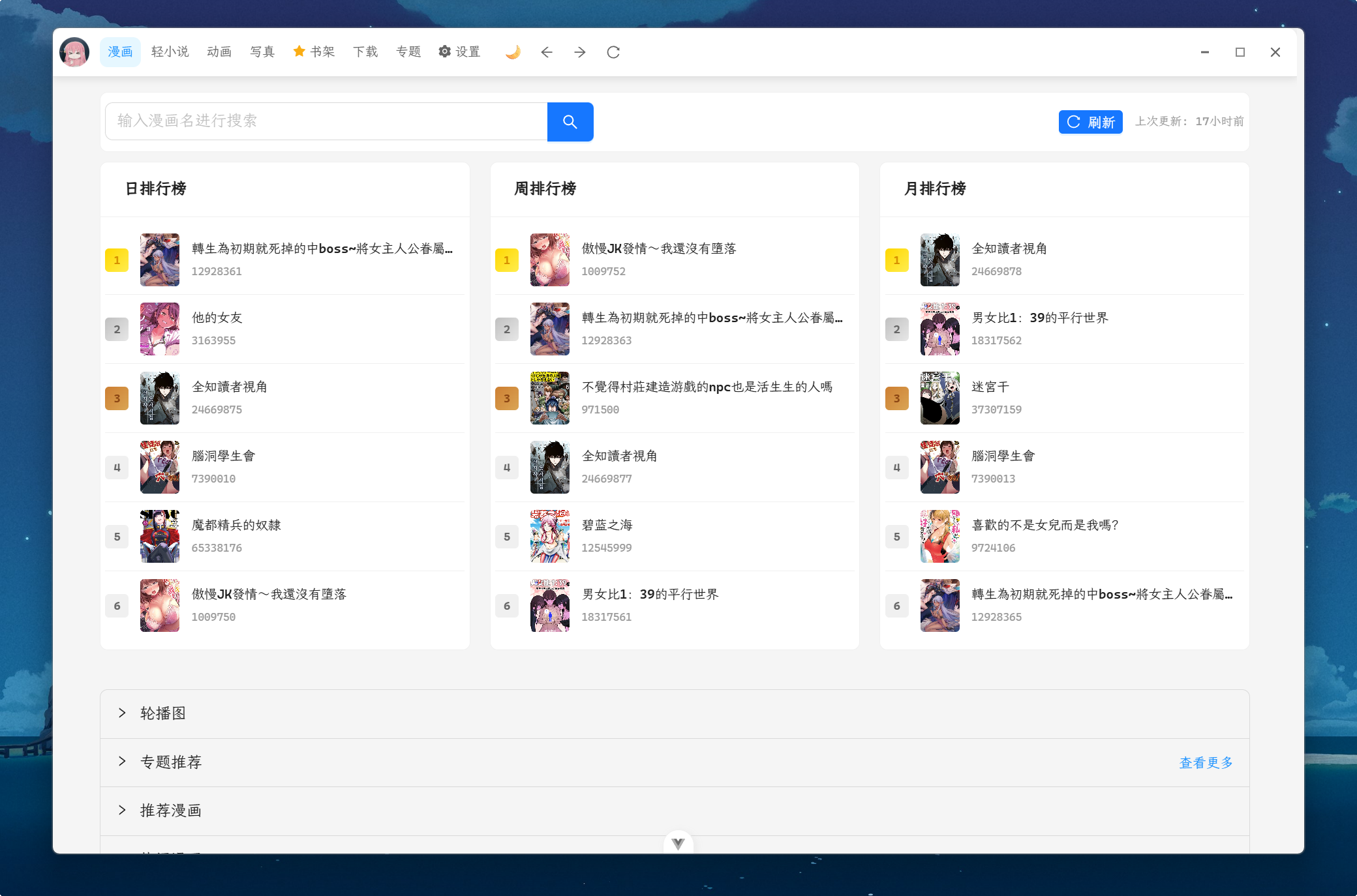Screen dimensions: 1357x896
Task: Focus the manga name search input field
Action: click(326, 121)
